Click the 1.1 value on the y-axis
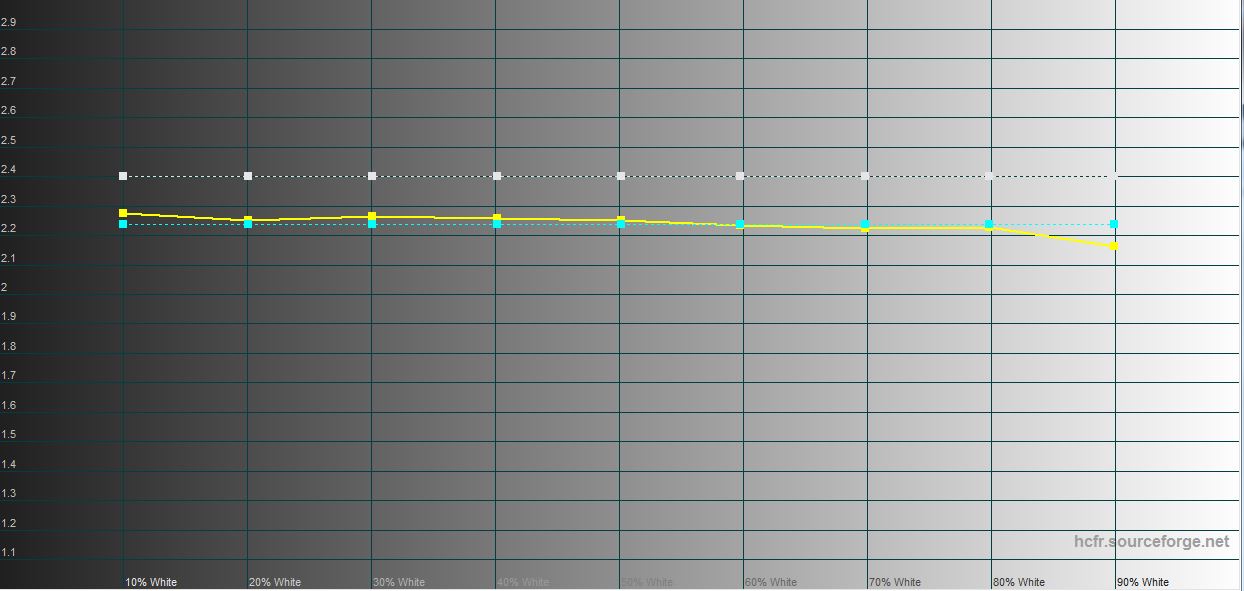 [9, 553]
